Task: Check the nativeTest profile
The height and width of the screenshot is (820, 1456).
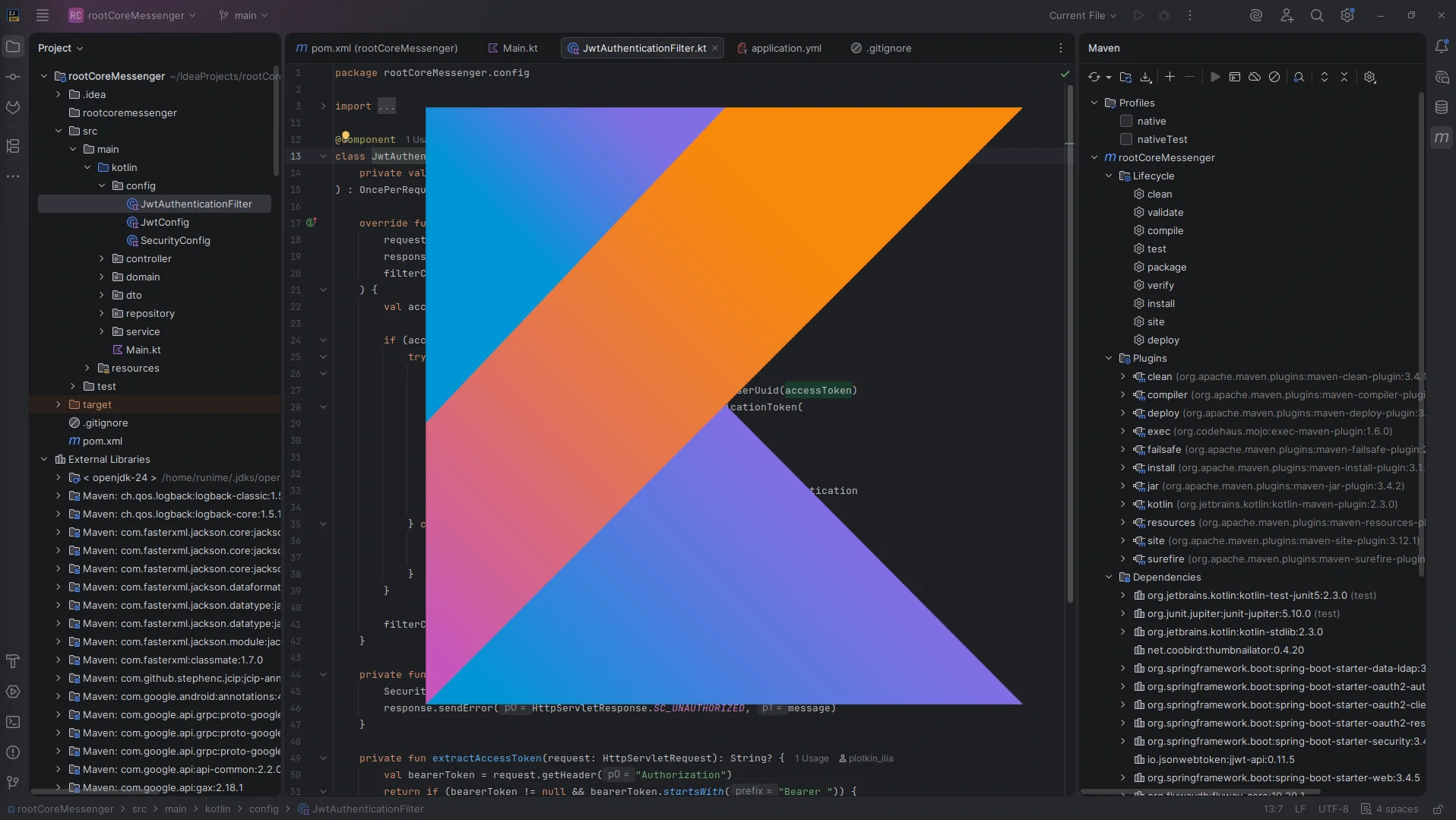Action: [x=1125, y=139]
